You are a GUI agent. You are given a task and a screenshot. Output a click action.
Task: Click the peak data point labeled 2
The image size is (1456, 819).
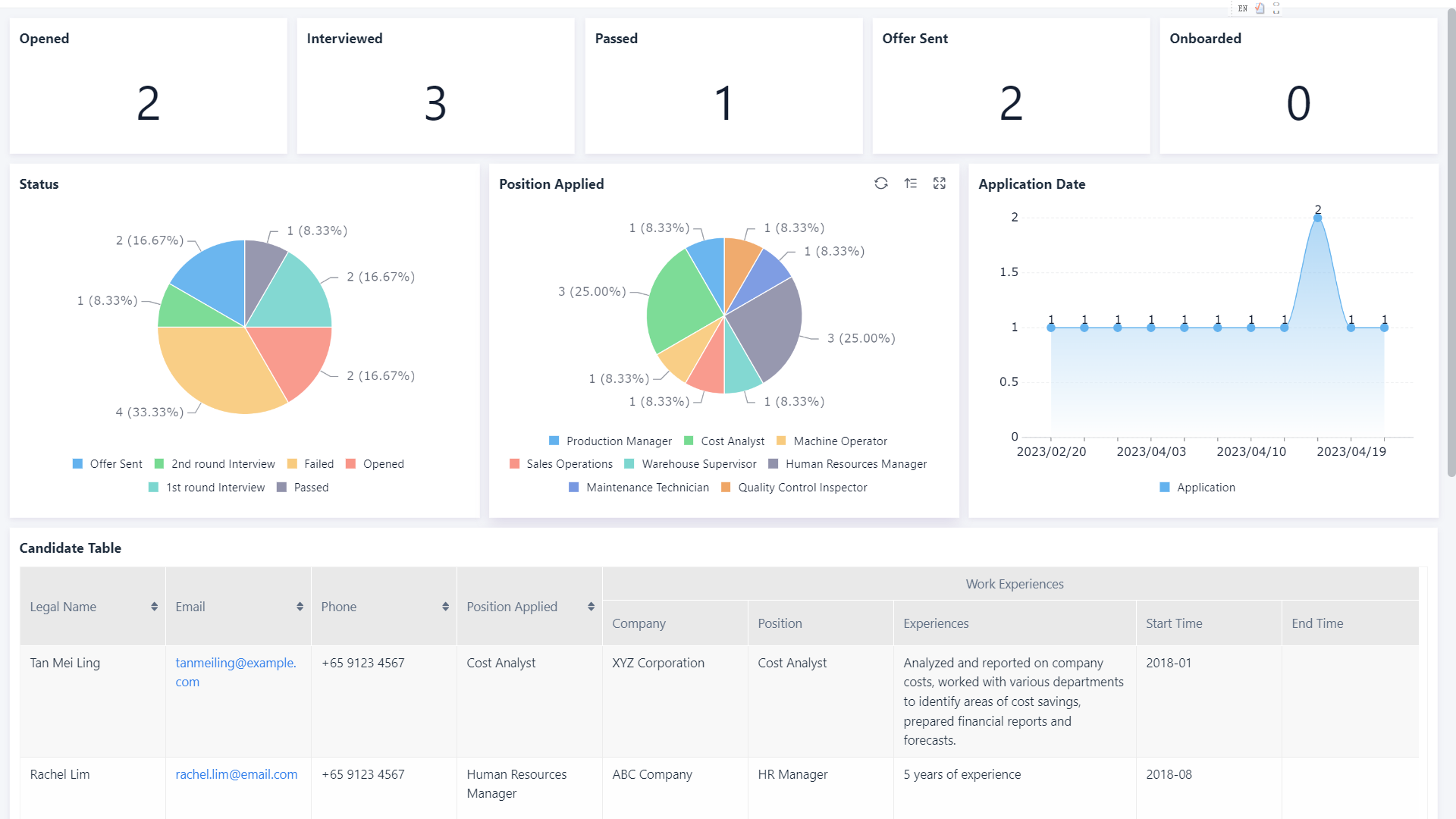(x=1317, y=218)
